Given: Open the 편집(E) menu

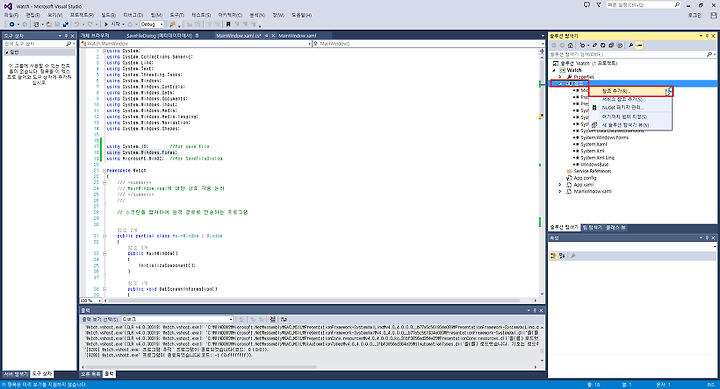Looking at the screenshot, I should click(x=33, y=15).
